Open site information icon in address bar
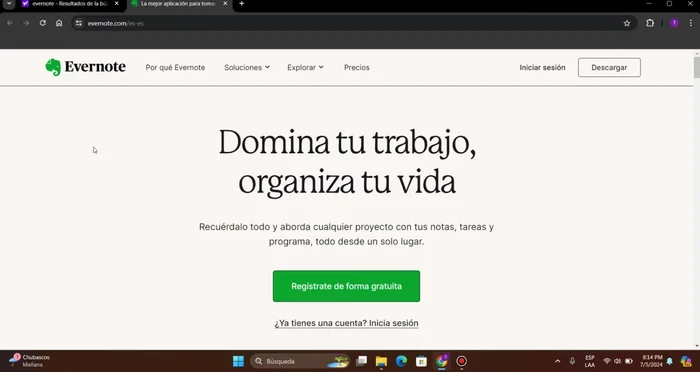The image size is (700, 372). (79, 23)
